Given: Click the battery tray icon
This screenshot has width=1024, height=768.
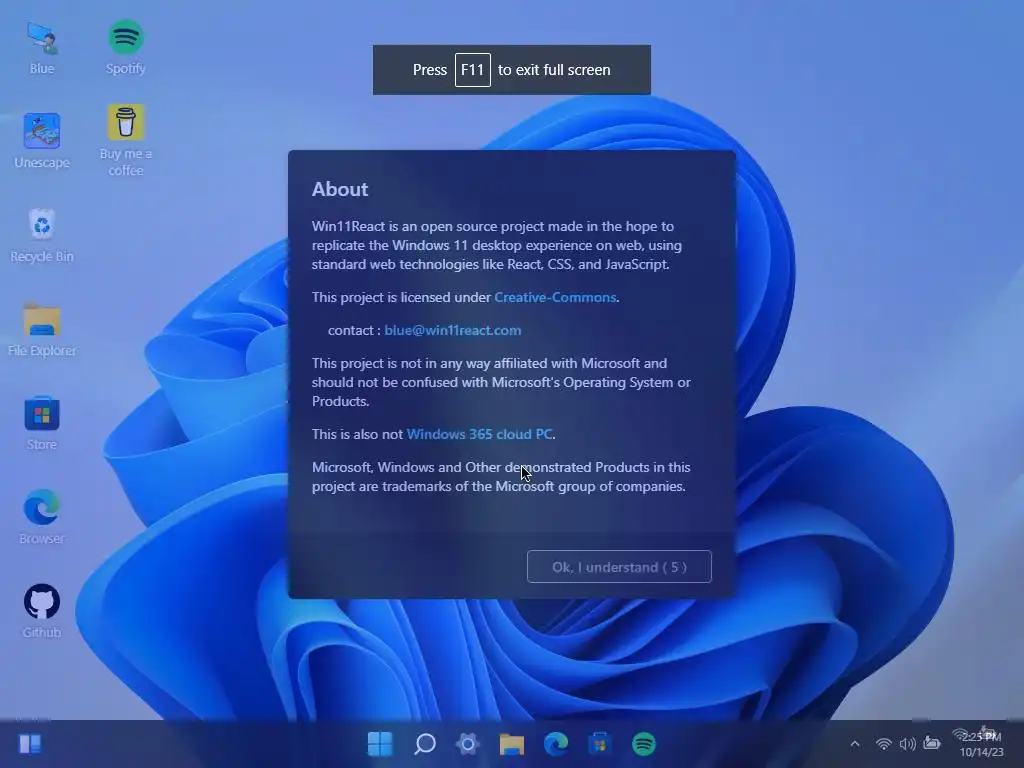Looking at the screenshot, I should click(x=932, y=744).
